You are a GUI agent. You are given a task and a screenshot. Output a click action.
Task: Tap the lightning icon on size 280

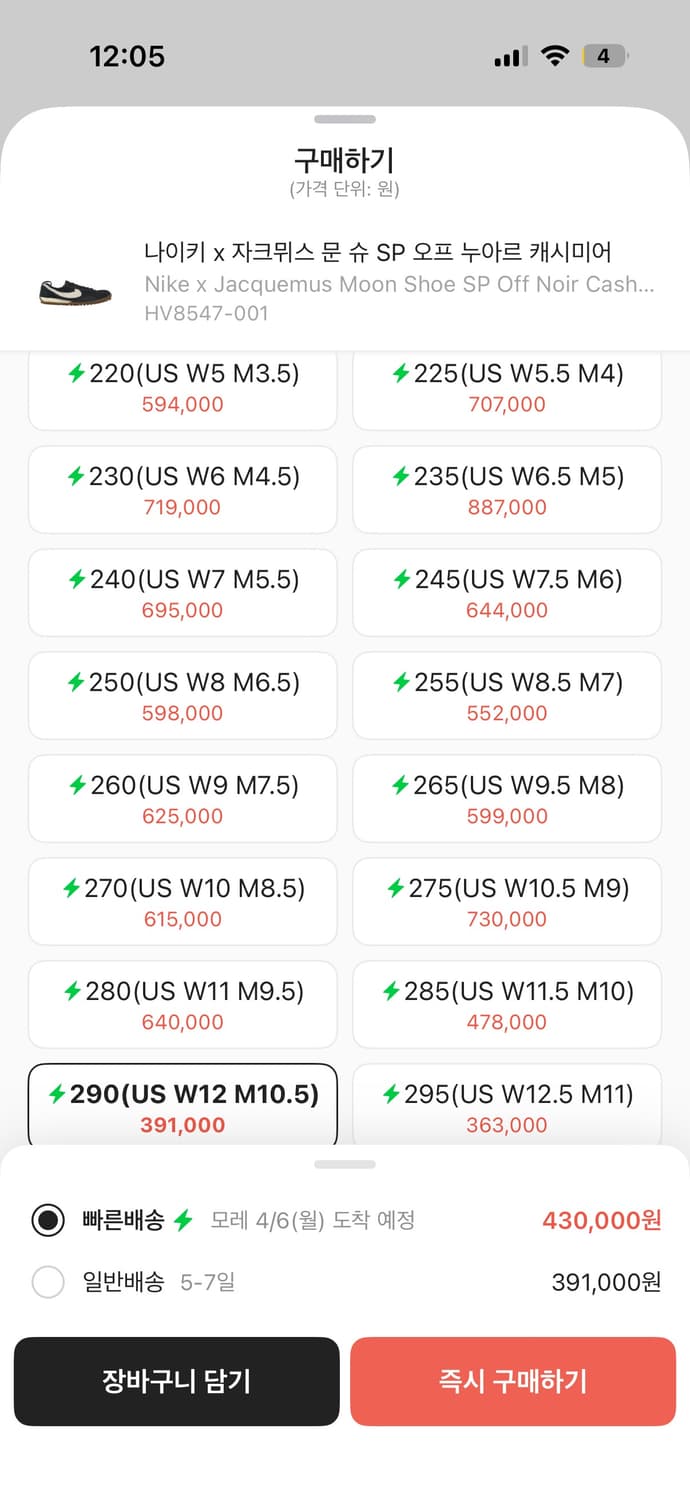[x=72, y=991]
